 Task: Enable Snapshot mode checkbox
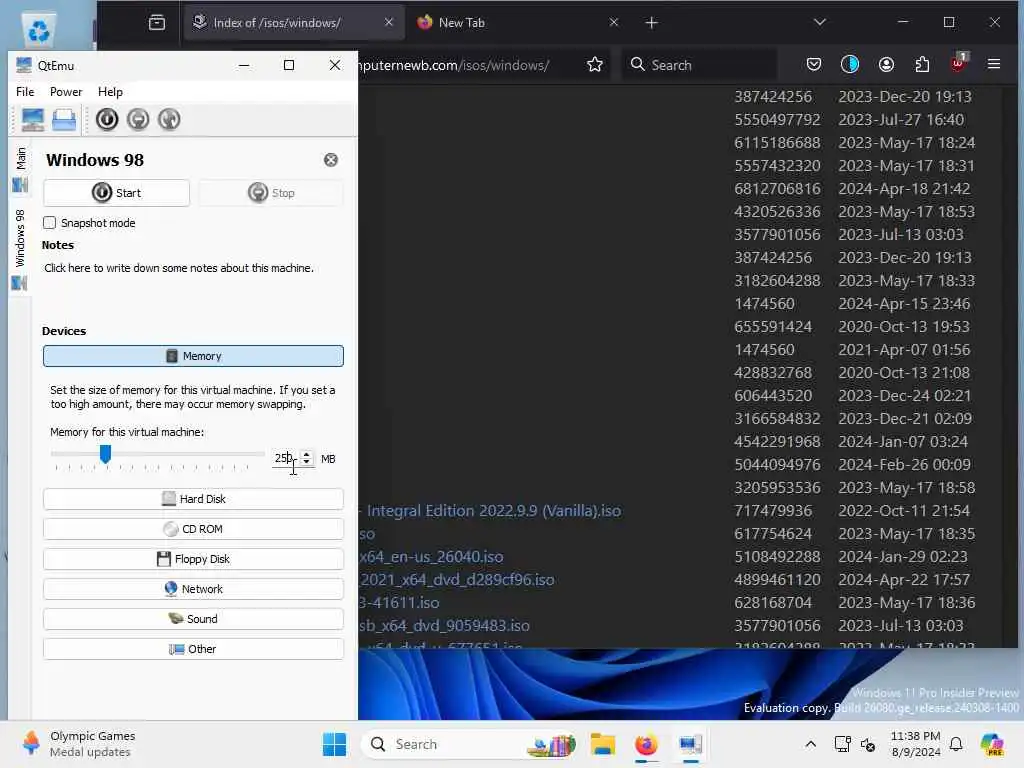(x=50, y=223)
